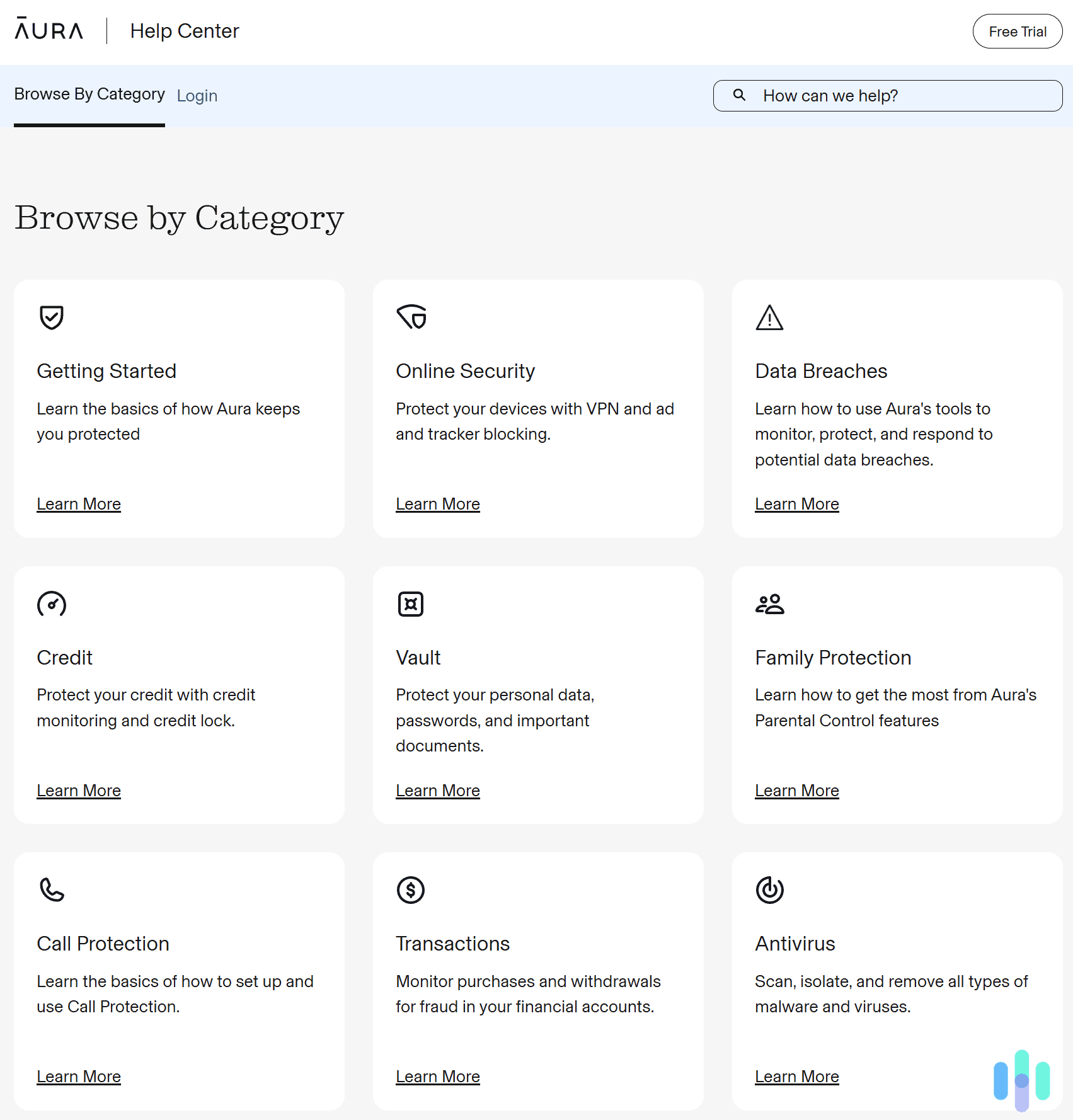The height and width of the screenshot is (1120, 1073).
Task: Click the Call Protection phone icon
Action: 52,890
